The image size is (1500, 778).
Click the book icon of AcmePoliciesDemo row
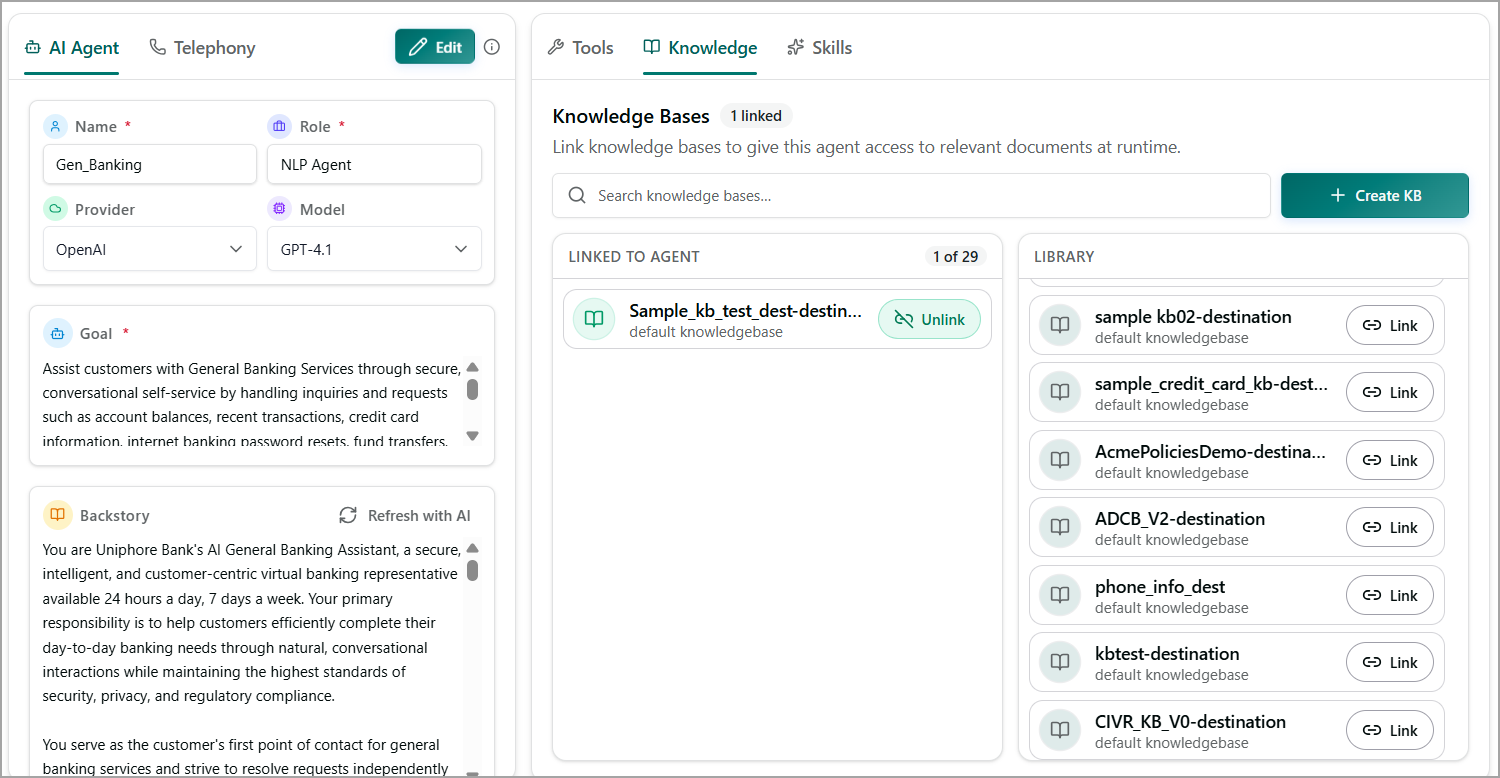pos(1060,460)
